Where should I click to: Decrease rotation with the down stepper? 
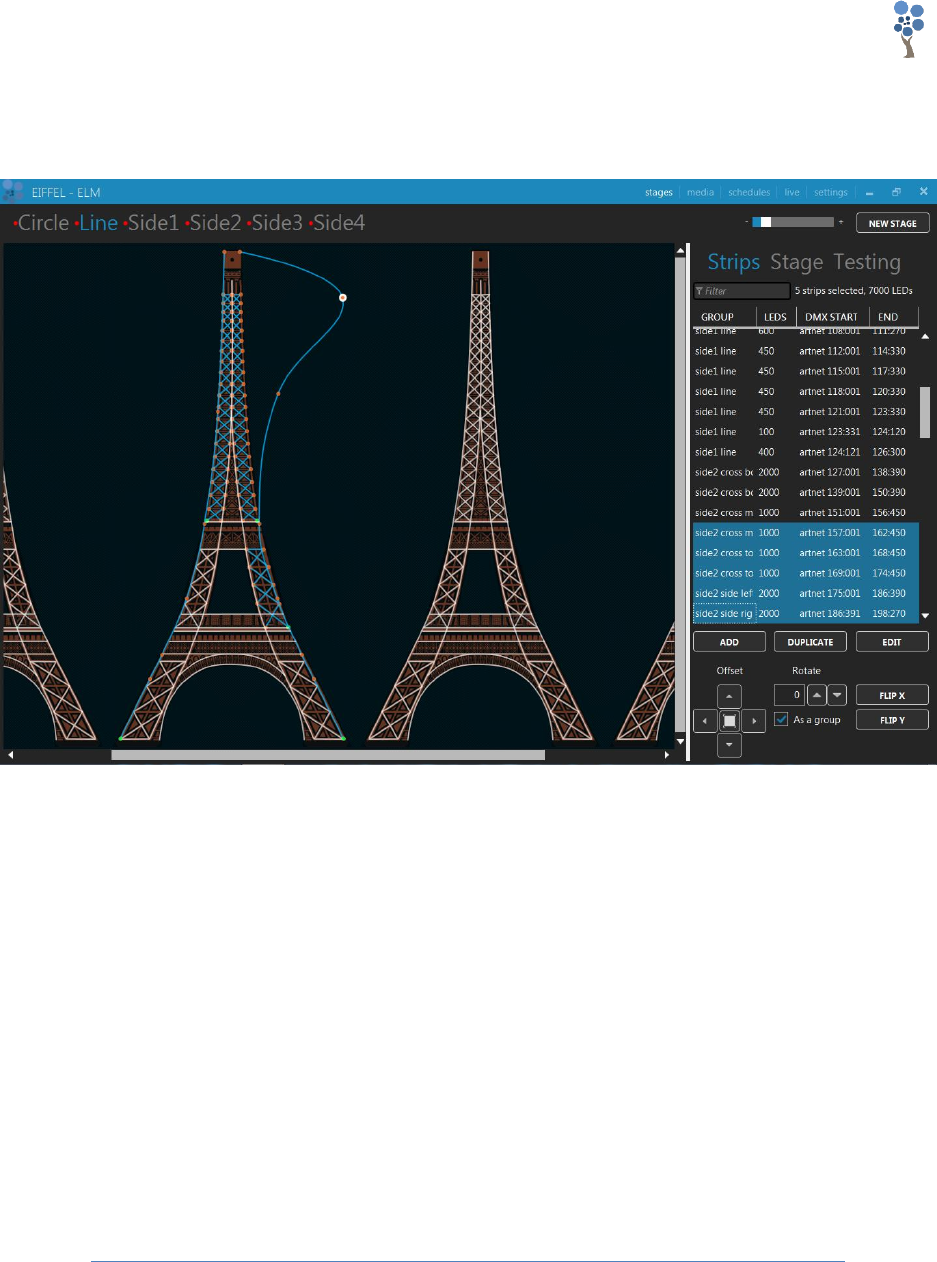click(838, 695)
